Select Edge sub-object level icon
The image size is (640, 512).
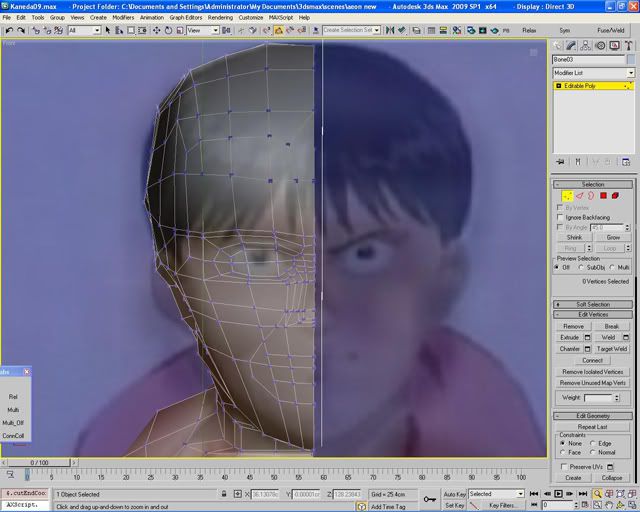(x=579, y=196)
